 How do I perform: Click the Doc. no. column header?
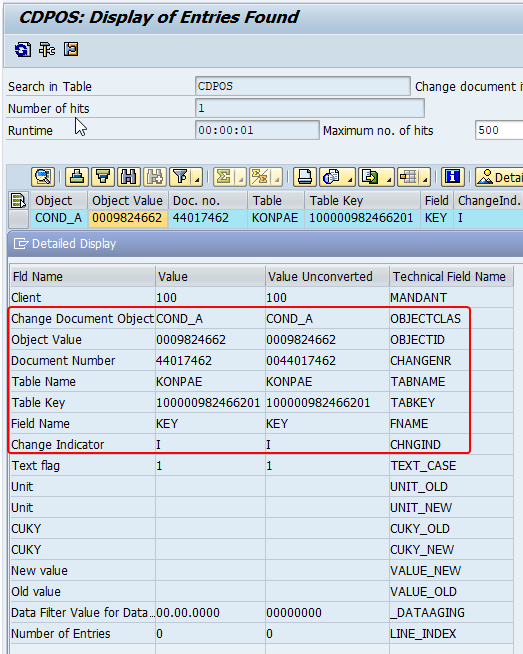pyautogui.click(x=208, y=201)
